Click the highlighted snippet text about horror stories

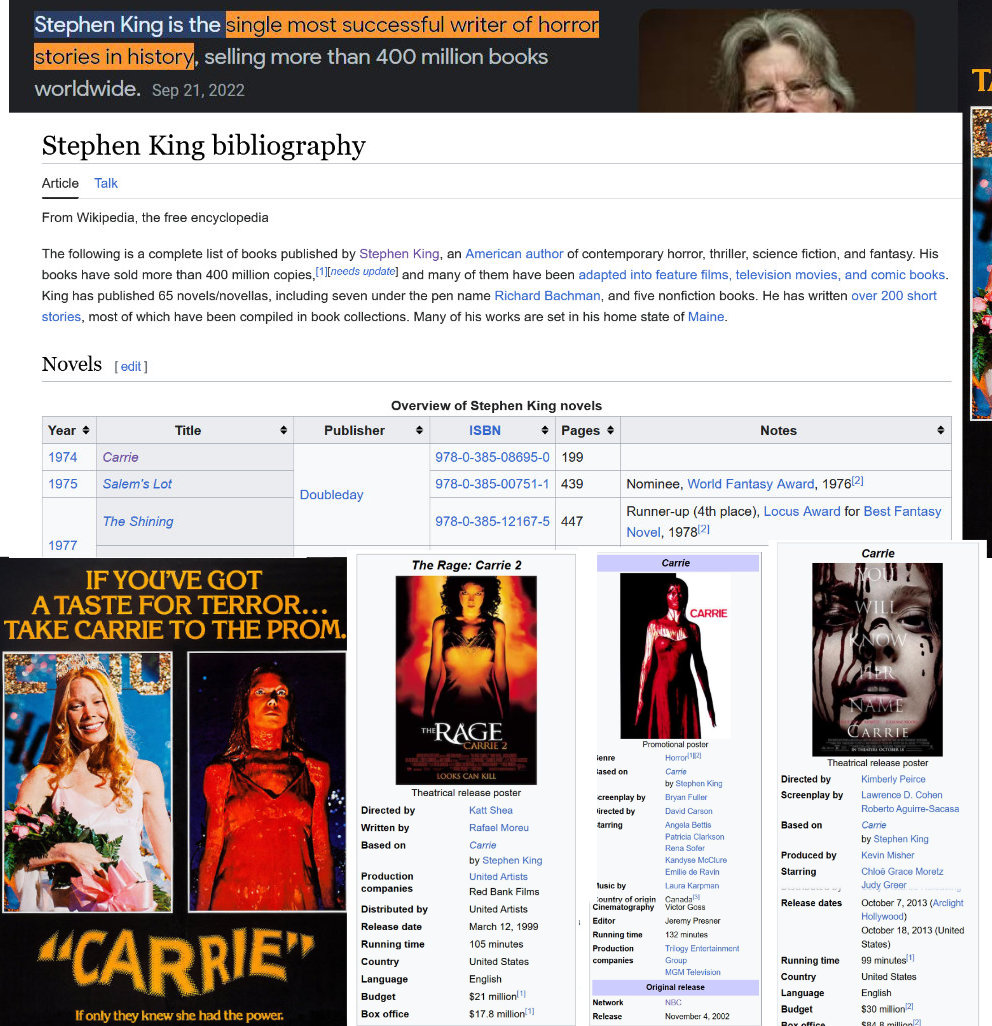[317, 41]
